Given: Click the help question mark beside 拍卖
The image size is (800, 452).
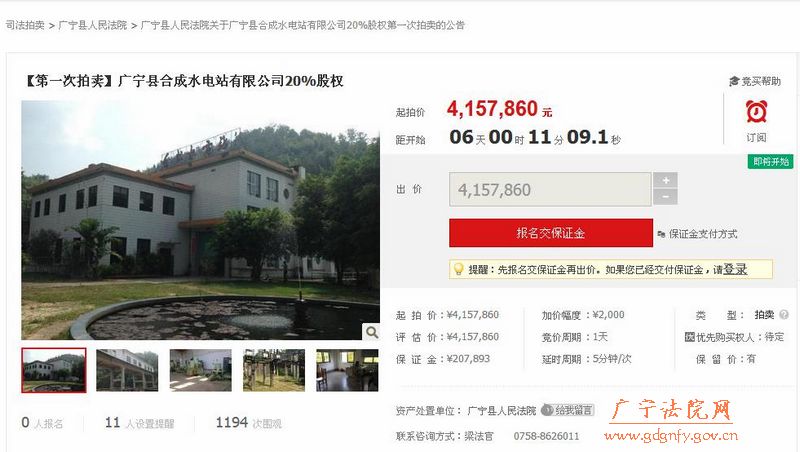Looking at the screenshot, I should click(x=784, y=315).
